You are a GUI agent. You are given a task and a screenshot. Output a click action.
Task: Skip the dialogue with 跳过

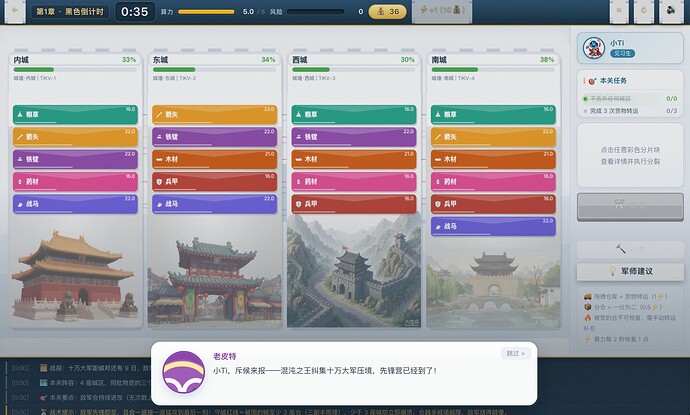tap(515, 353)
